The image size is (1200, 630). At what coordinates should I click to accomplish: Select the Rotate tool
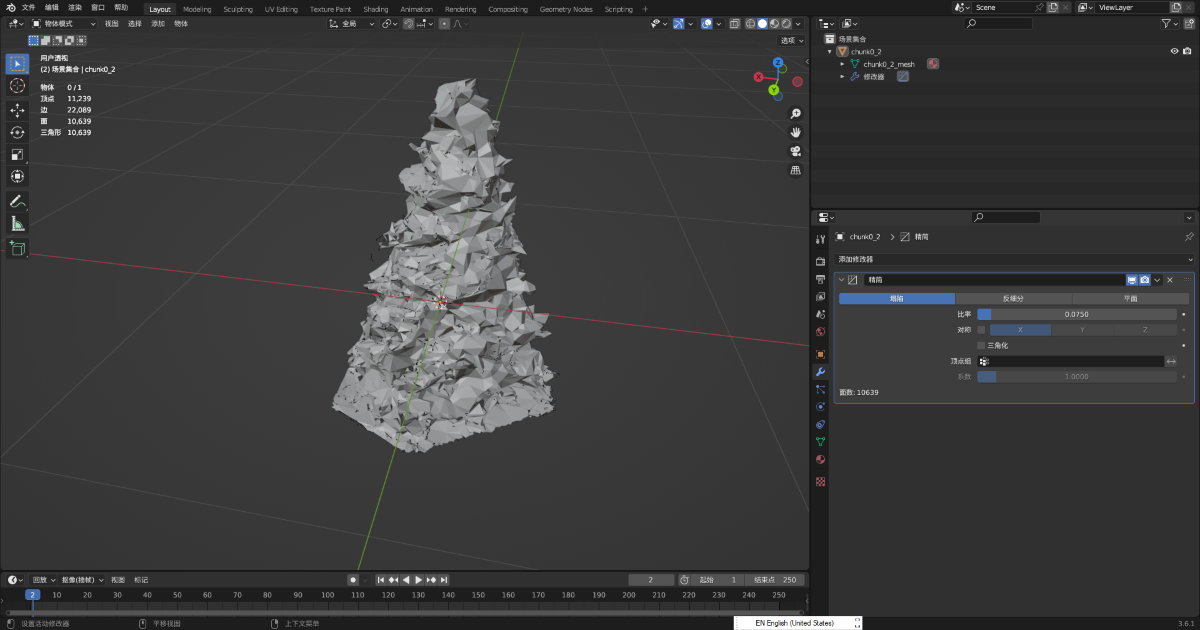point(17,132)
